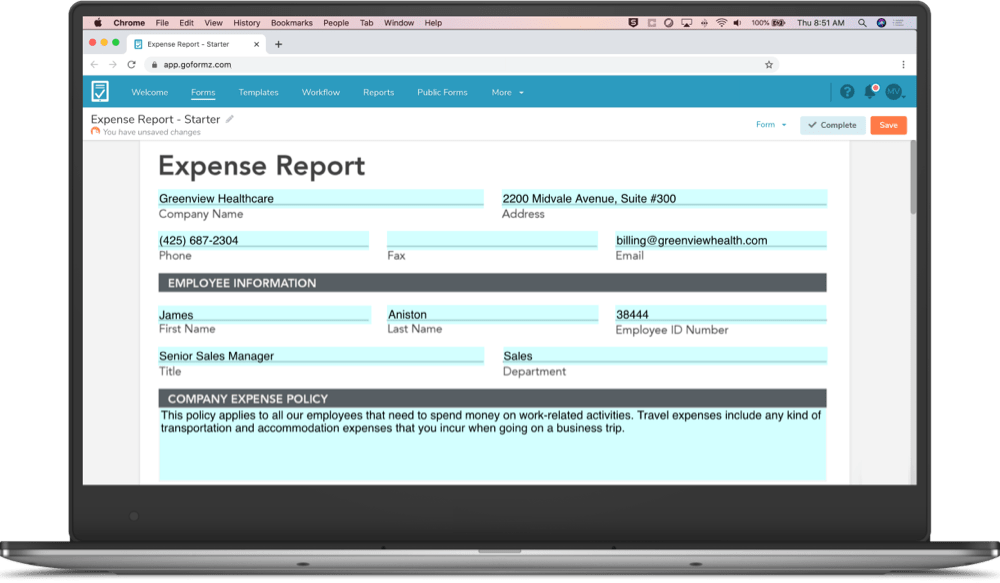
Task: Click the First Name input field
Action: (264, 314)
